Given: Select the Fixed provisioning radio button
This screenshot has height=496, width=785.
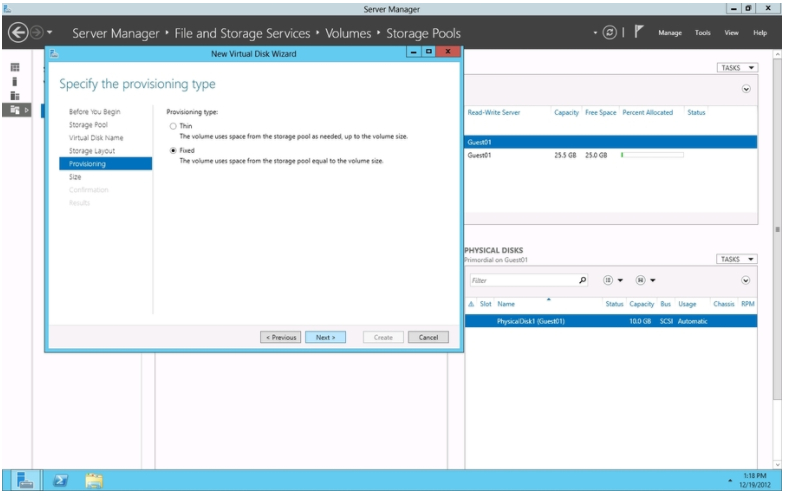Looking at the screenshot, I should 173,151.
